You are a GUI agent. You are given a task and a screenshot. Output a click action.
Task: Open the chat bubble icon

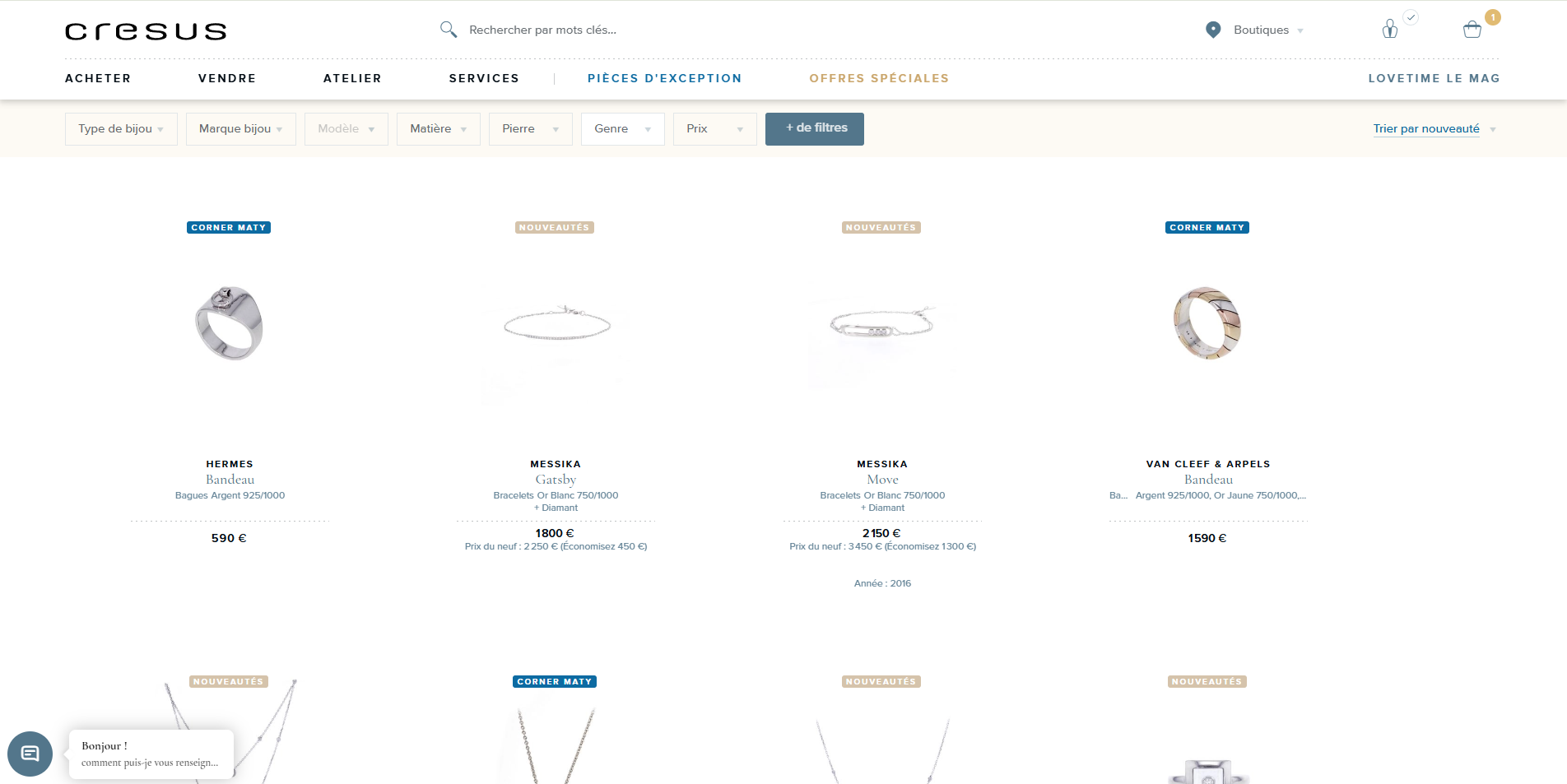tap(30, 753)
